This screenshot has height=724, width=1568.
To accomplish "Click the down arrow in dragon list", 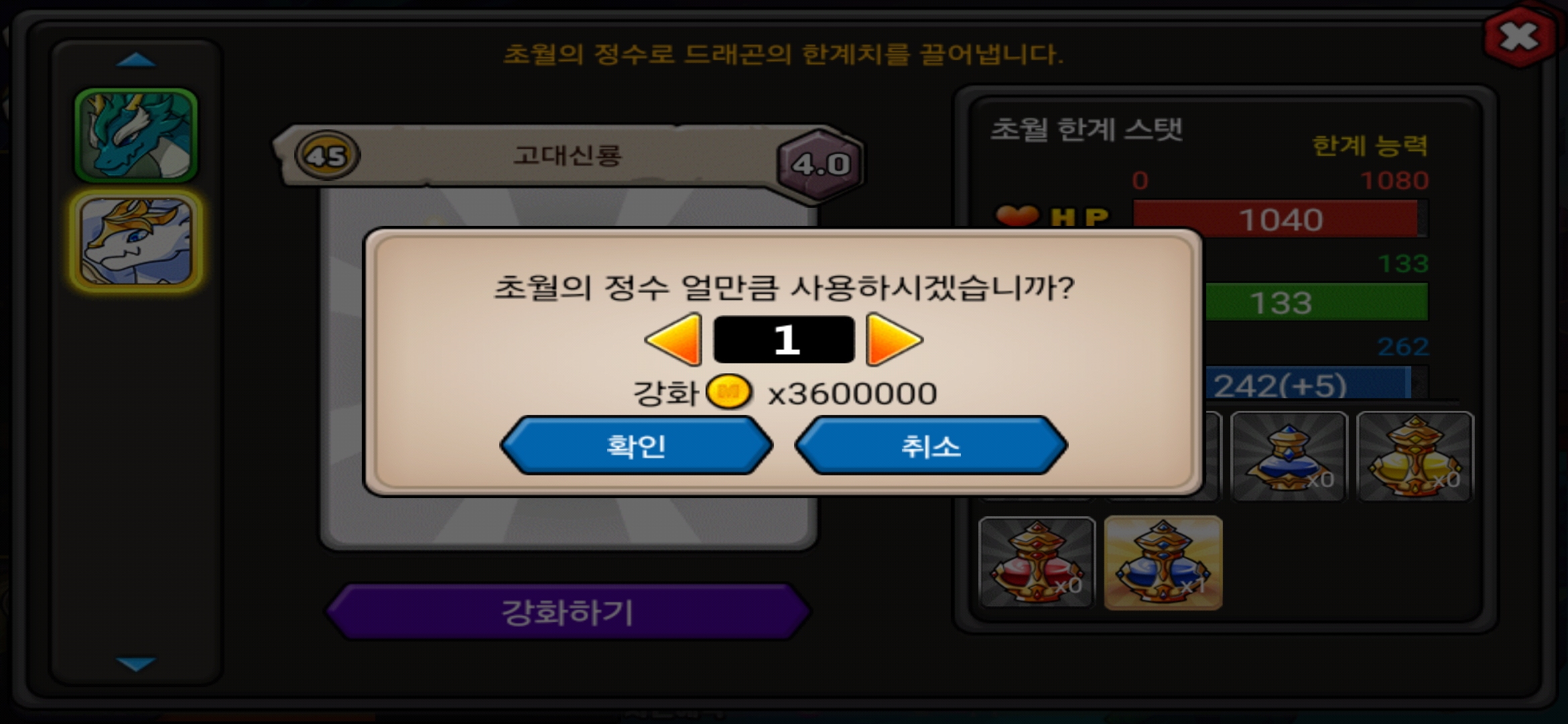I will tap(136, 664).
